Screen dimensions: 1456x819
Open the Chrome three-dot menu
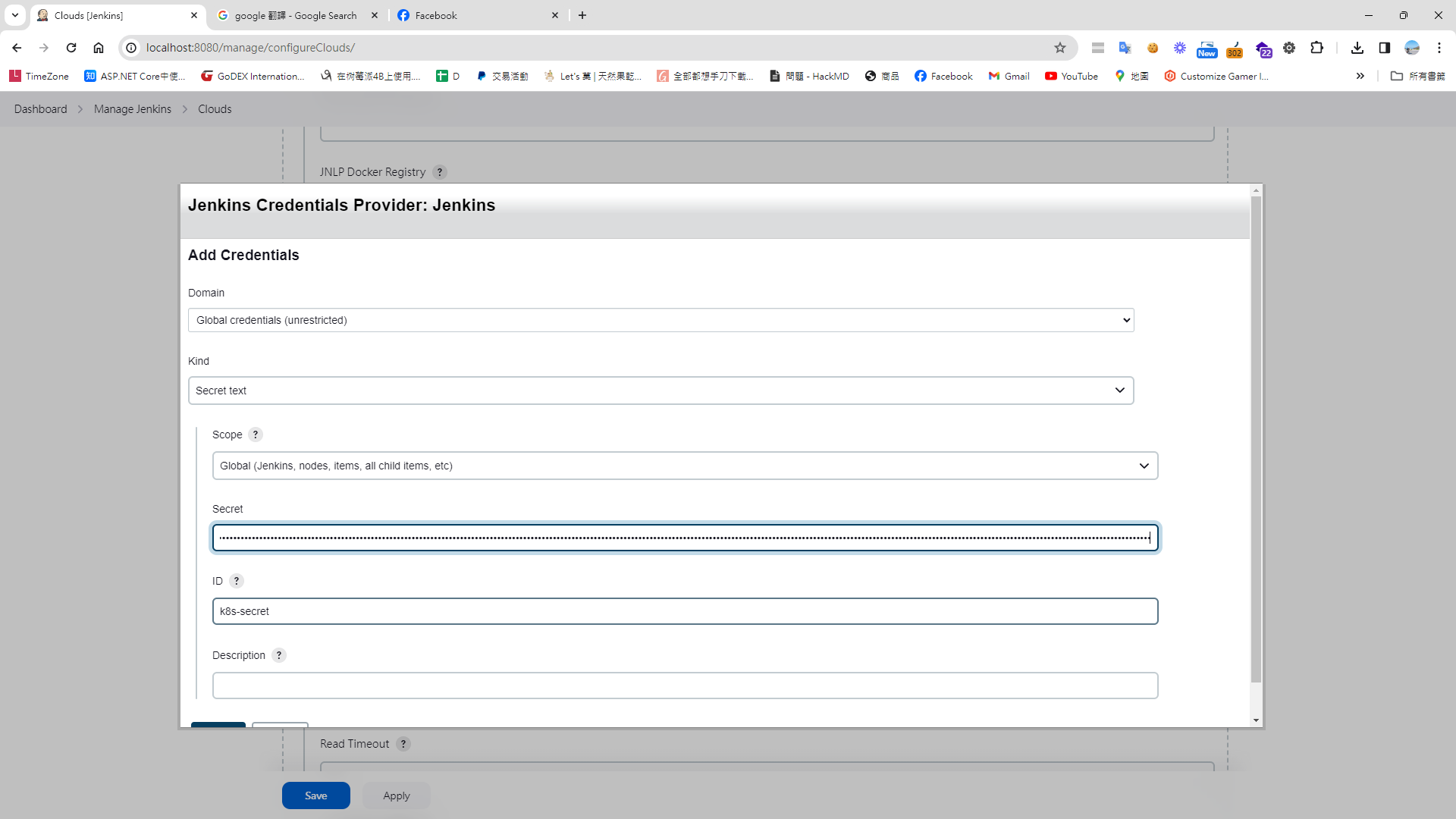click(1440, 47)
